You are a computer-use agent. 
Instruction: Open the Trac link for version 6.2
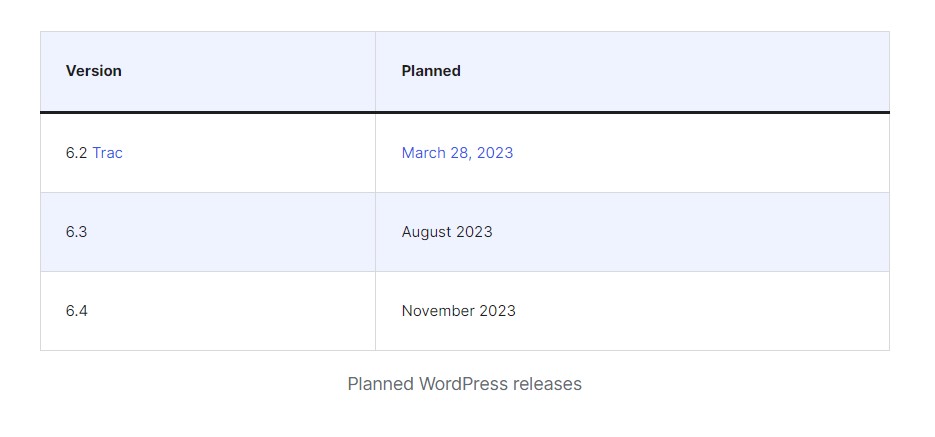(x=107, y=153)
